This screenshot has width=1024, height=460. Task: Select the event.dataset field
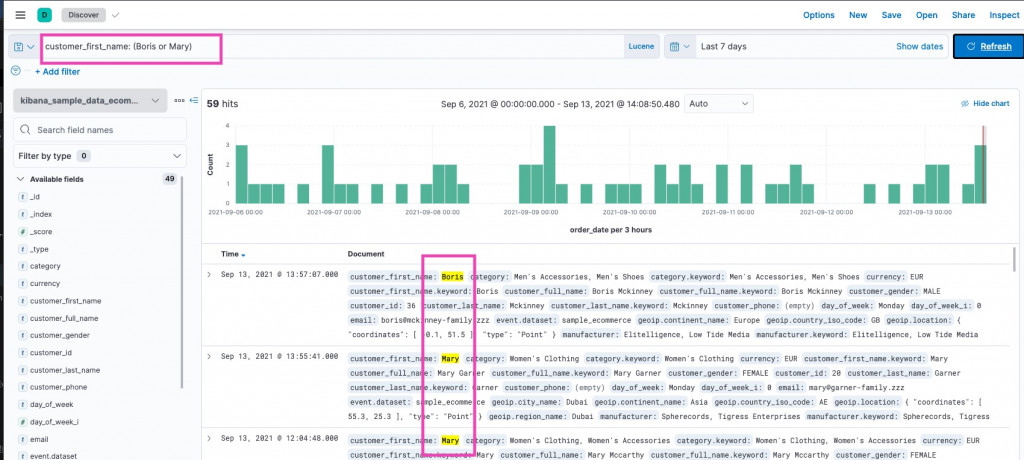tap(53, 457)
